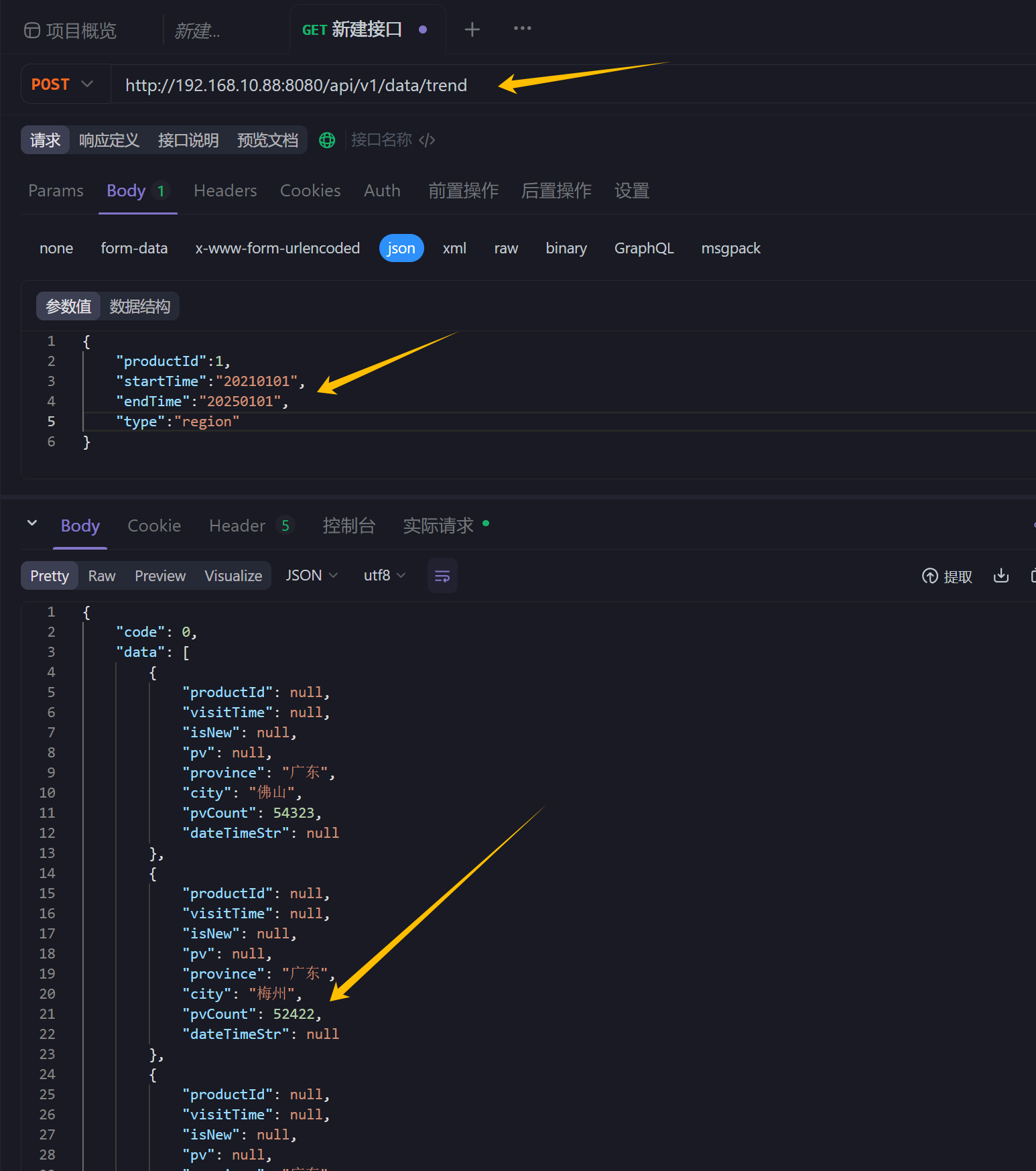
Task: Open the Headers request tab
Action: pos(225,191)
